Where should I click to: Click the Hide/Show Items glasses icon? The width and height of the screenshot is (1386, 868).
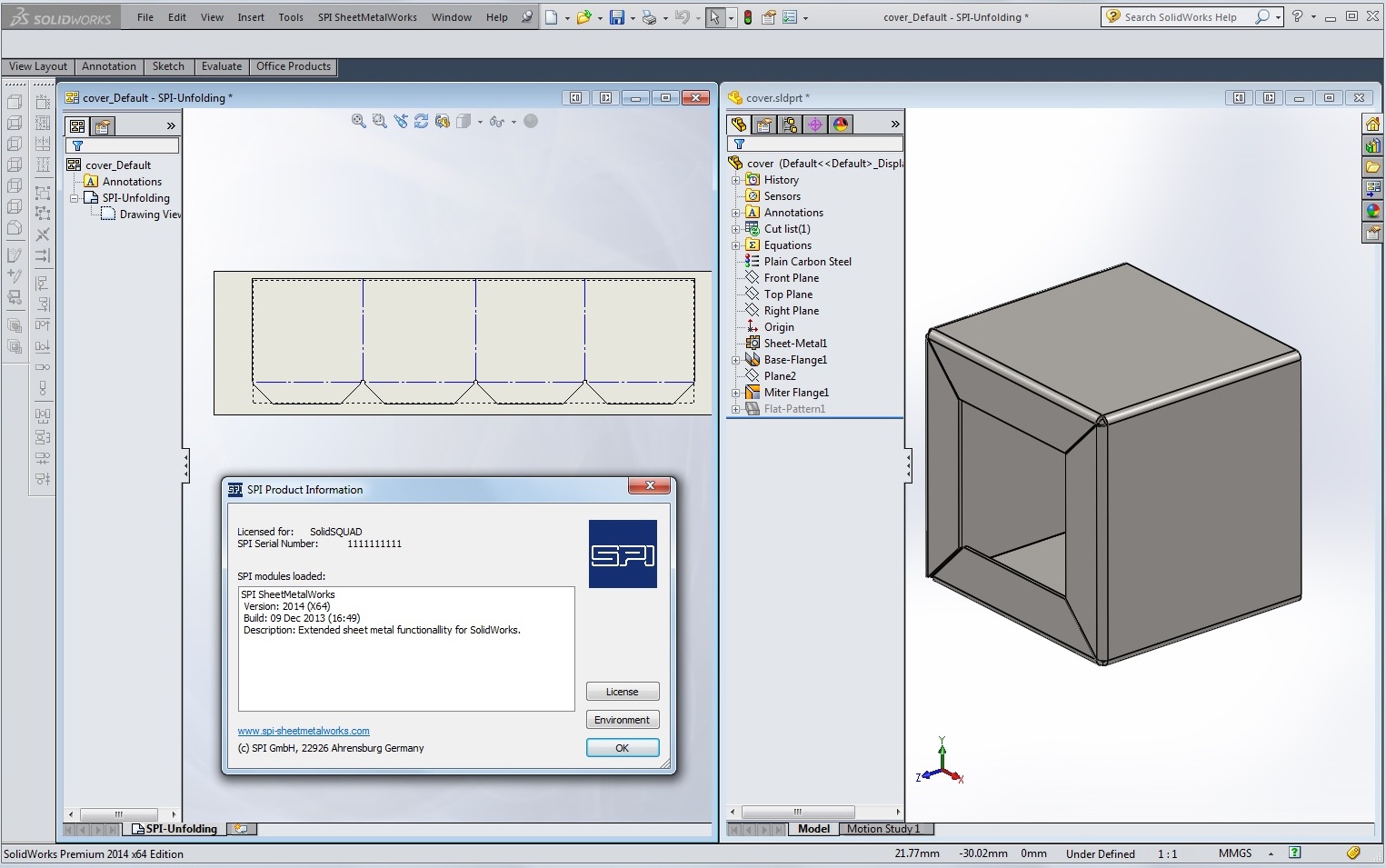point(497,121)
